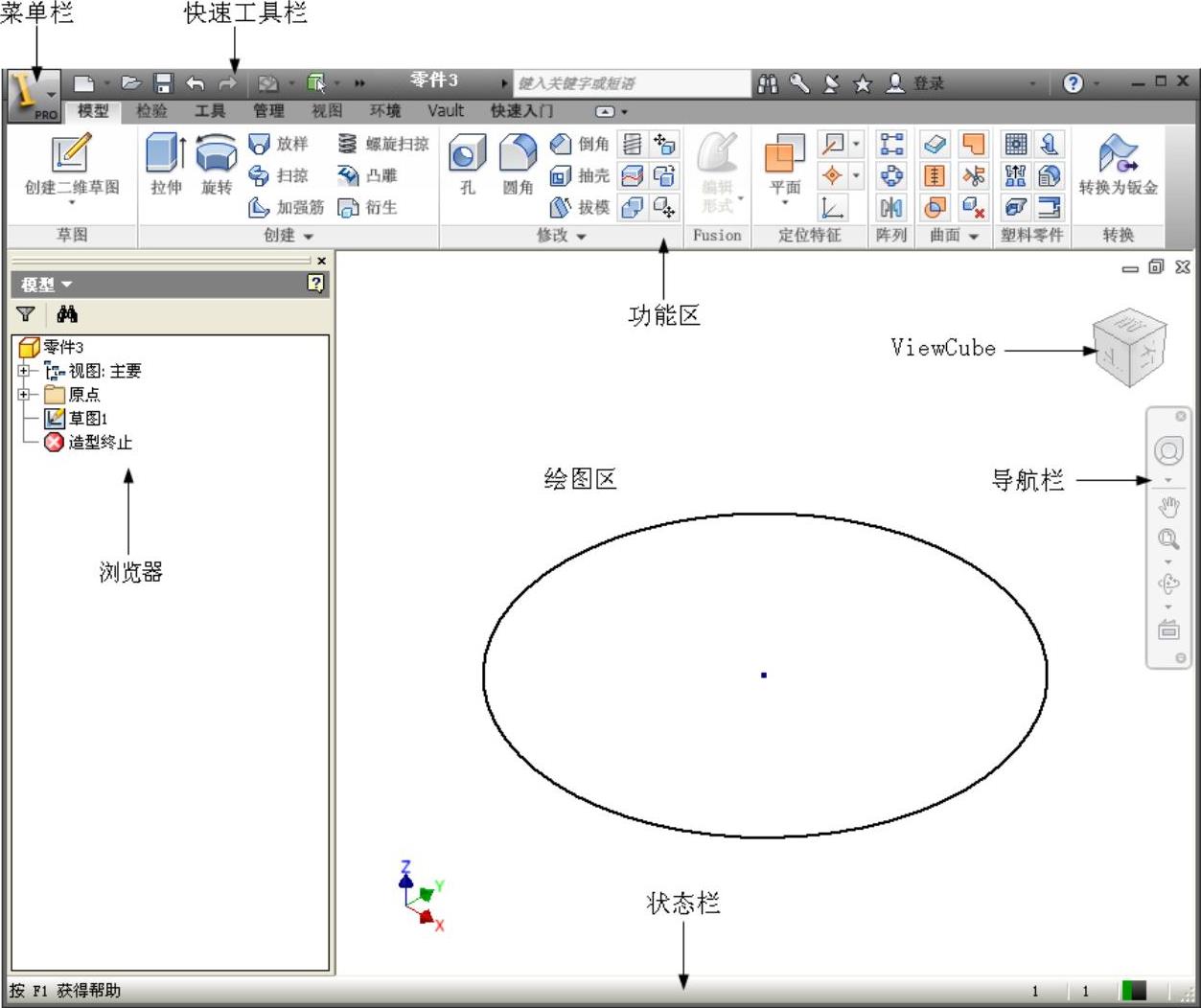This screenshot has height=1008, width=1201.
Task: Click the ViewCube to change view orientation
Action: click(1130, 348)
